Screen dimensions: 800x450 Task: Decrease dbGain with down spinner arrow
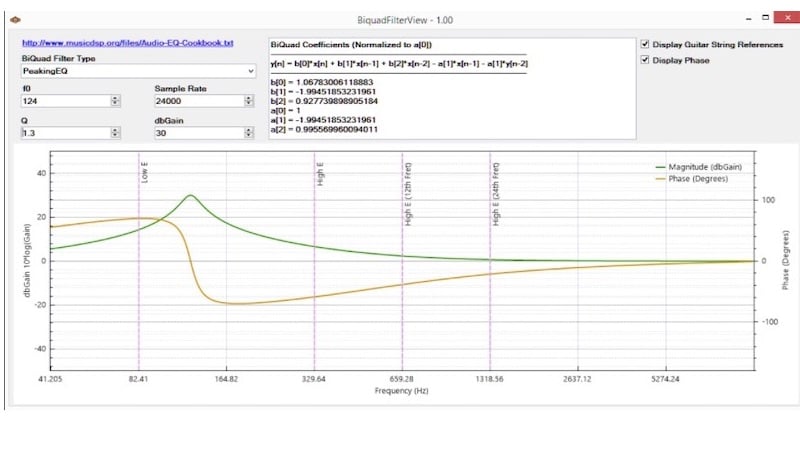[249, 136]
